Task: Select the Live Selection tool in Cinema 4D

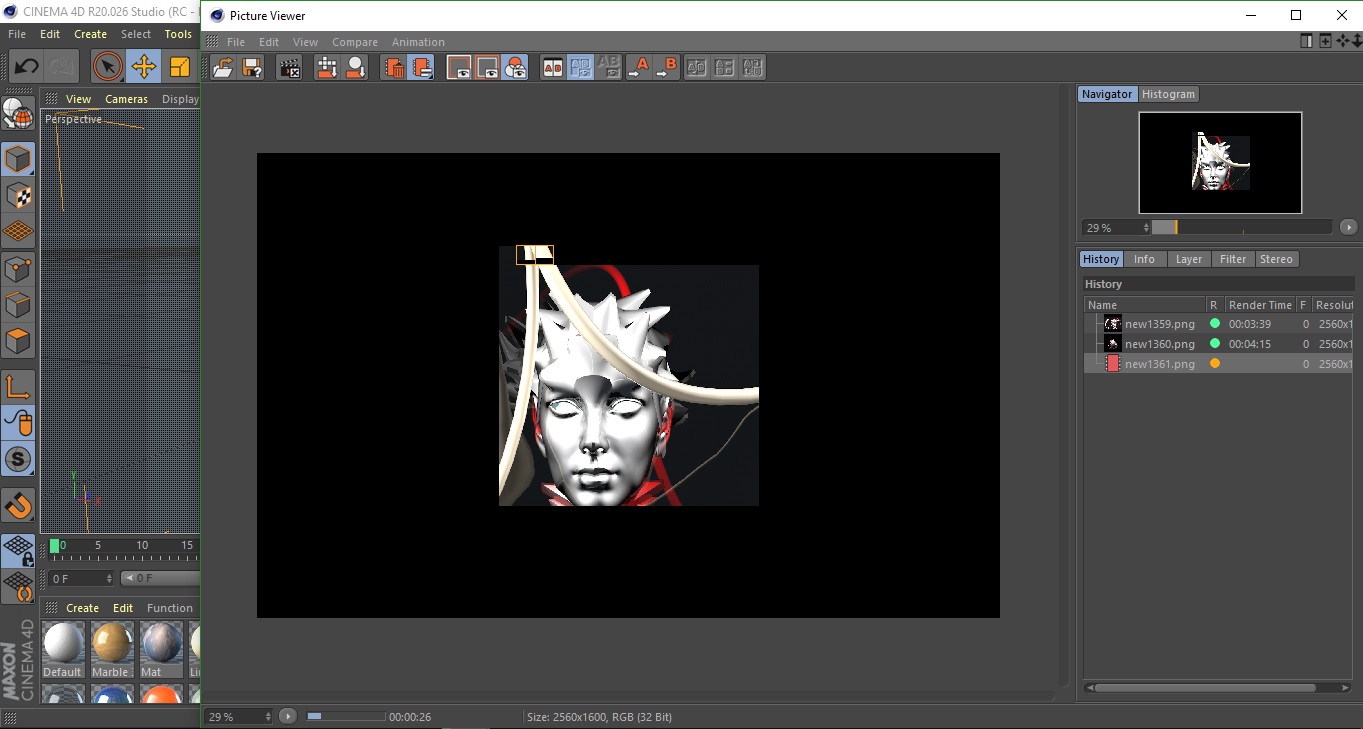Action: 107,67
